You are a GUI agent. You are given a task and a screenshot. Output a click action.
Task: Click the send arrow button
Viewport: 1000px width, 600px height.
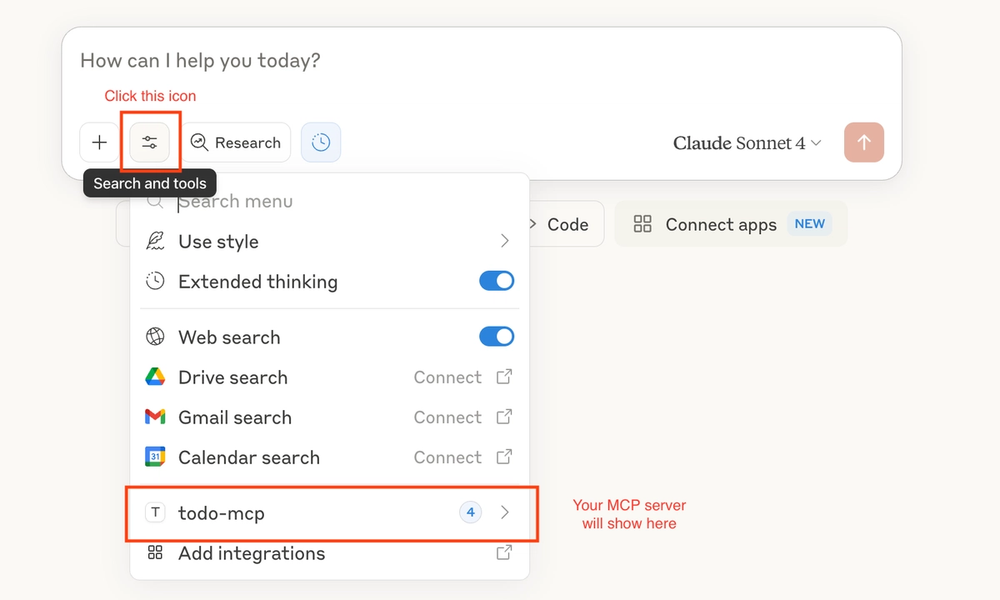864,142
